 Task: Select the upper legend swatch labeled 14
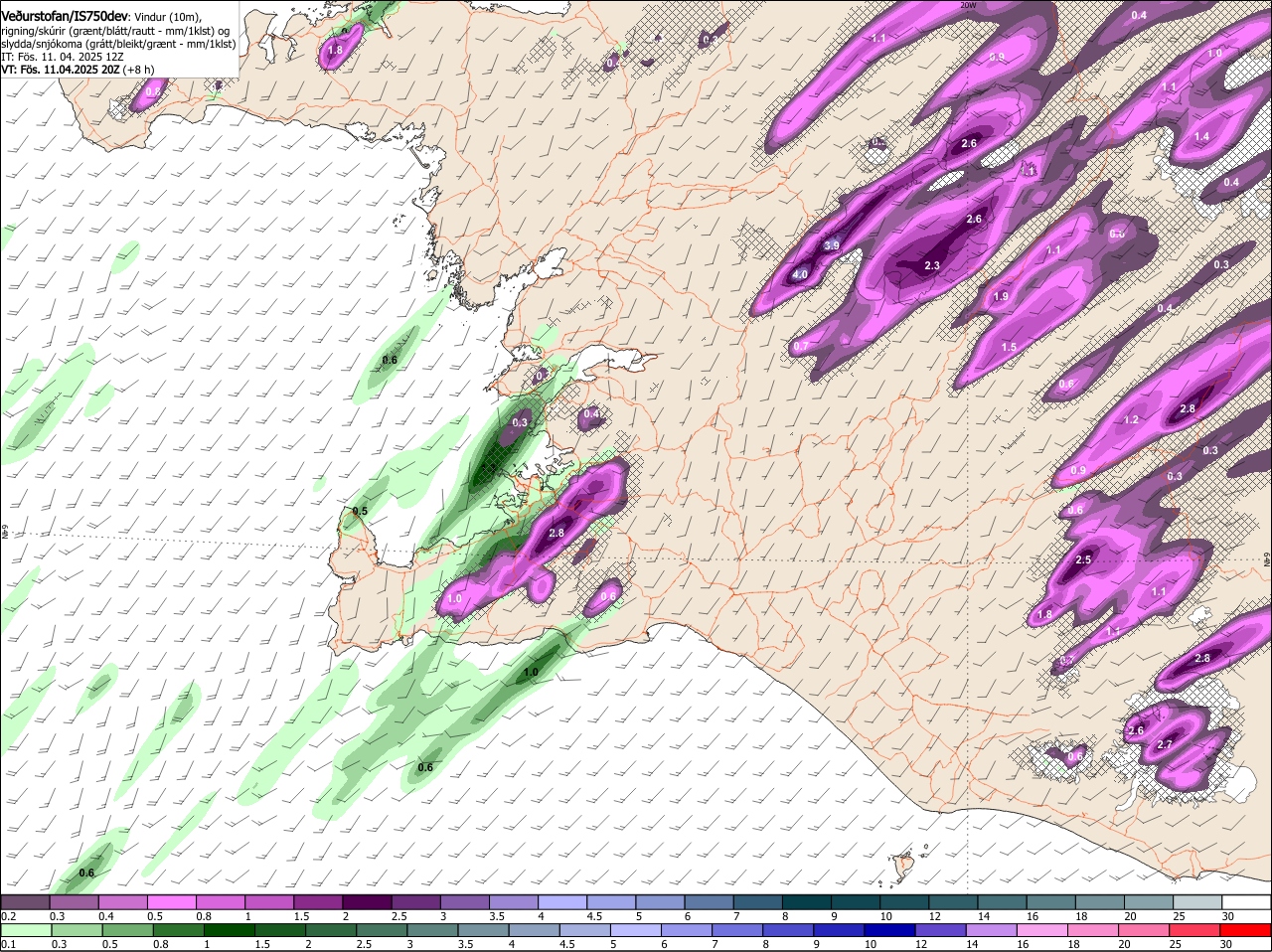click(1003, 901)
